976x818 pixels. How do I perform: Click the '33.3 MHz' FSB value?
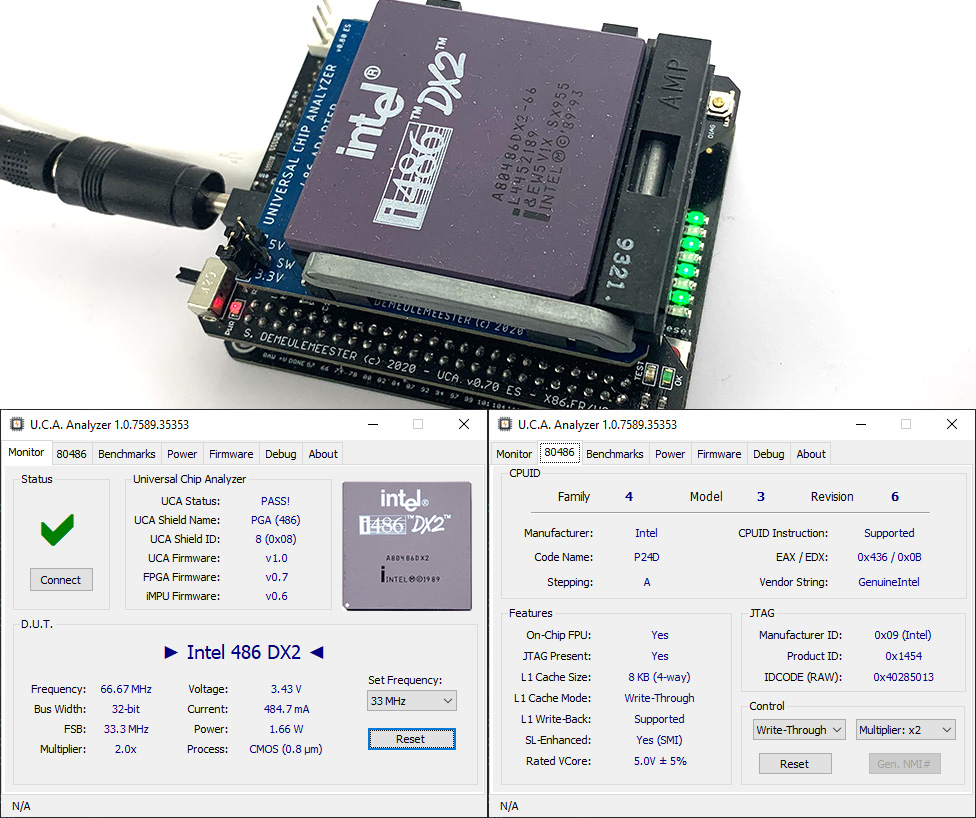tap(126, 729)
